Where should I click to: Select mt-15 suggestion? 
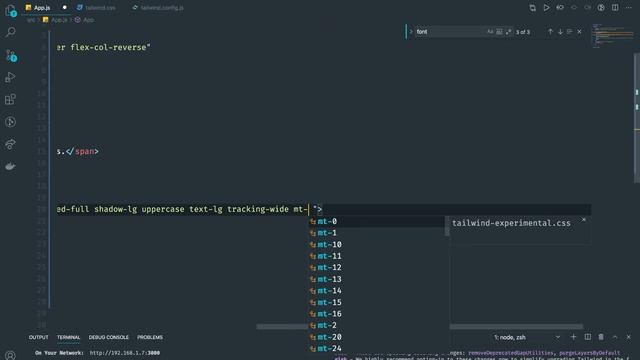377,302
